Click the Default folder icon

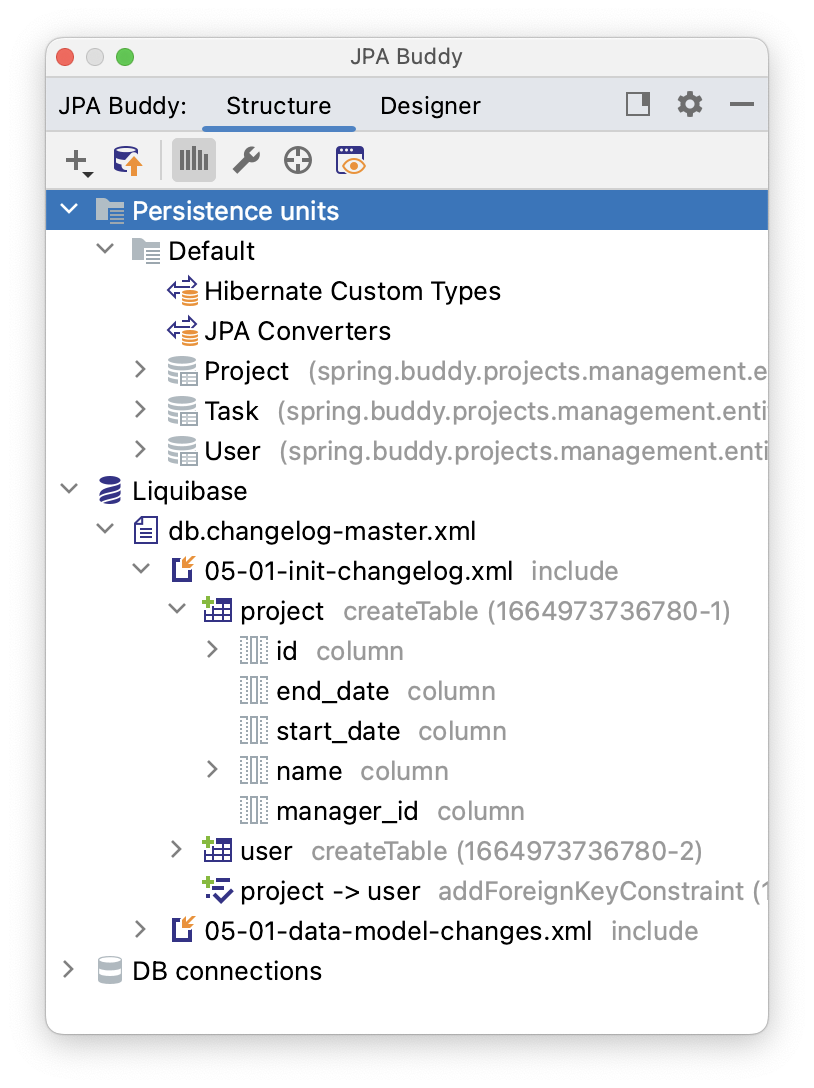click(x=146, y=250)
